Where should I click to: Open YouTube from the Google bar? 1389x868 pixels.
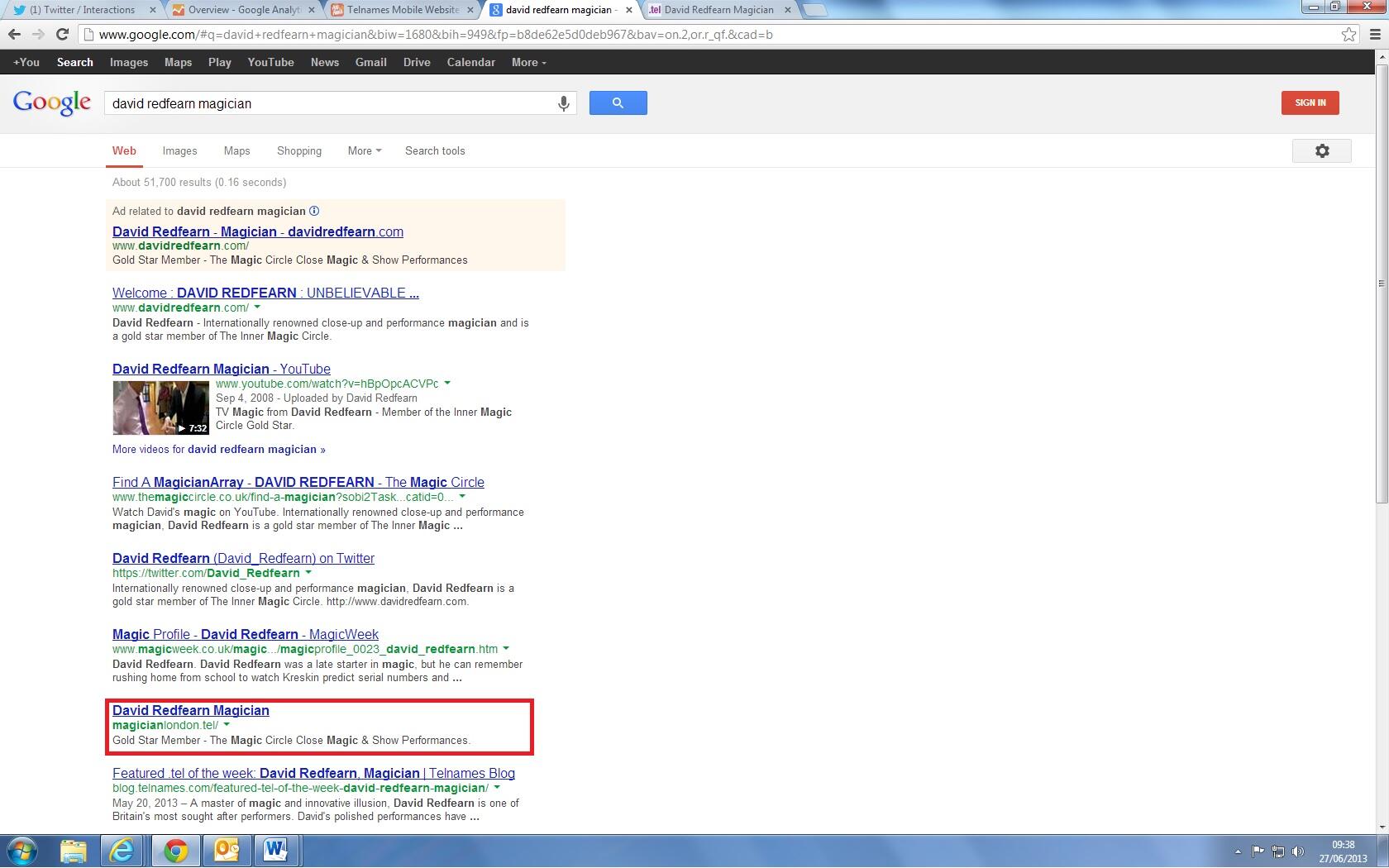tap(270, 62)
